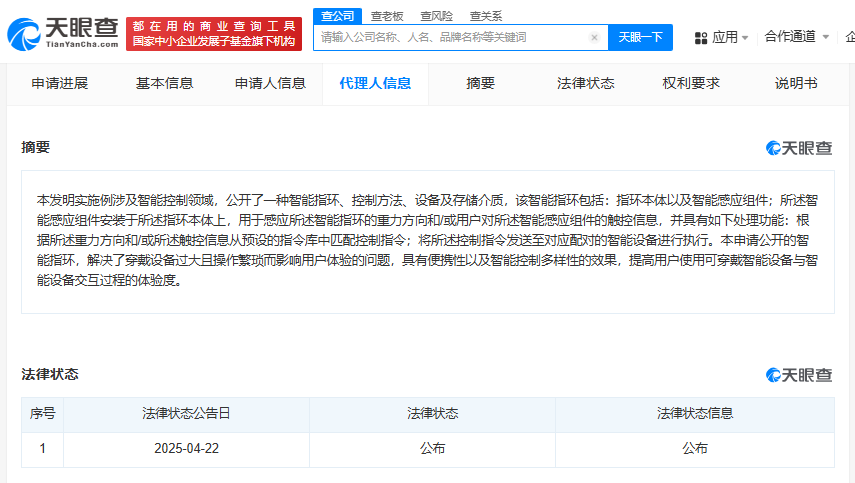Click the 应用 grid icon
The width and height of the screenshot is (855, 483).
click(x=697, y=37)
